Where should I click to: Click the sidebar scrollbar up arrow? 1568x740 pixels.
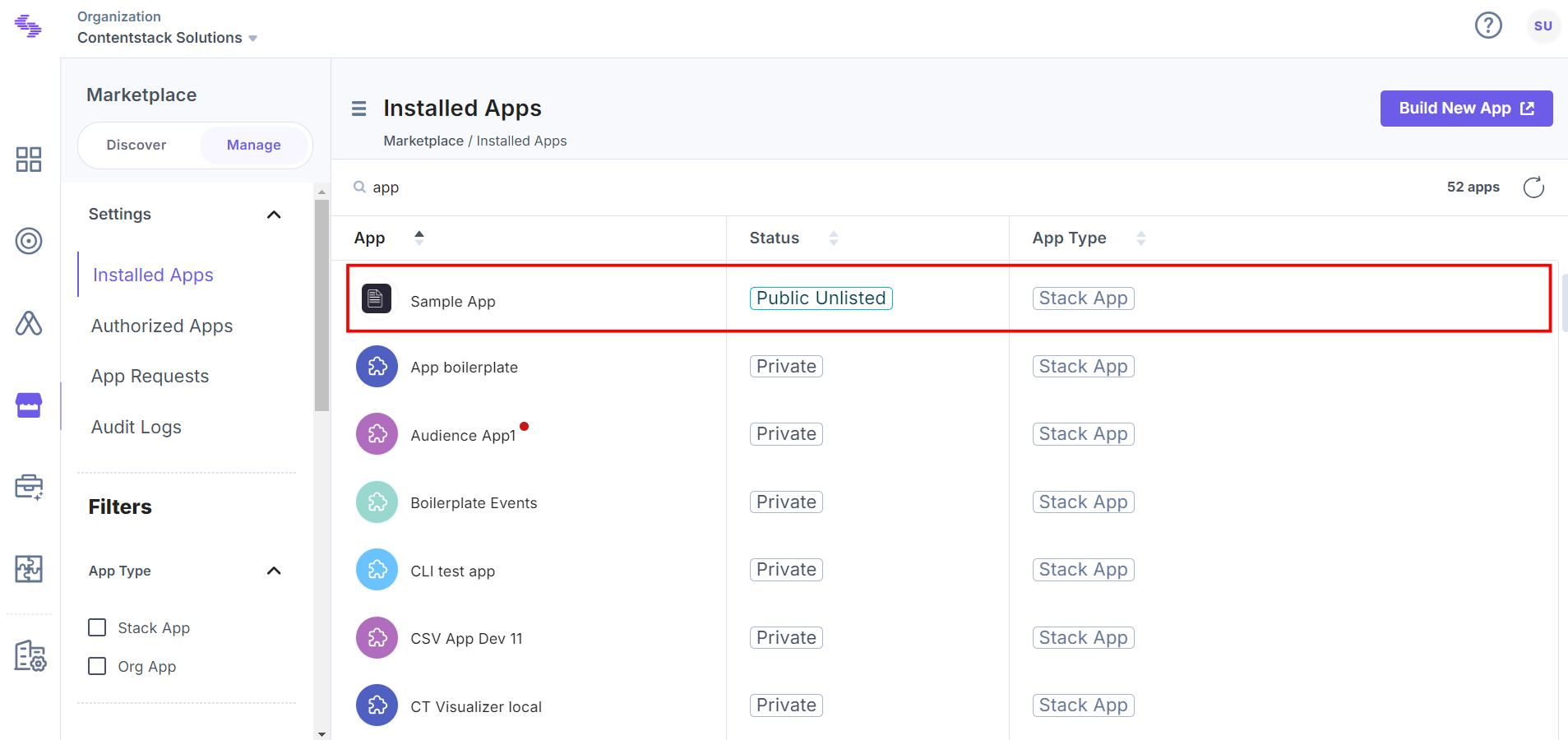[x=321, y=191]
